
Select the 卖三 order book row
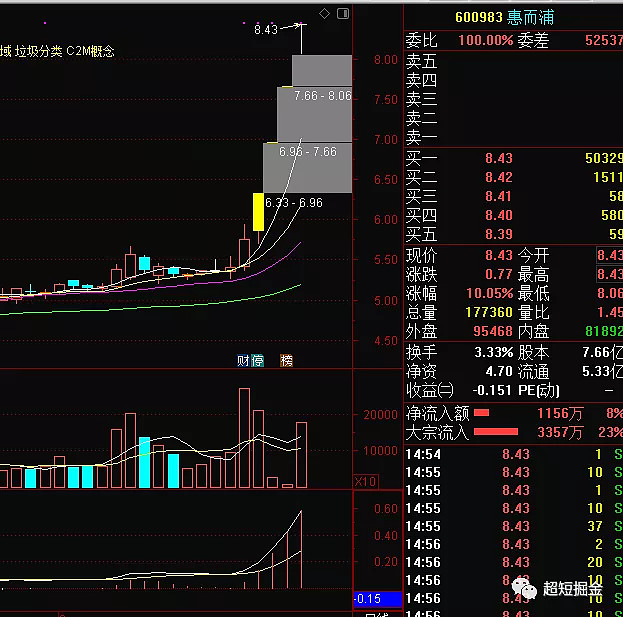[x=513, y=99]
